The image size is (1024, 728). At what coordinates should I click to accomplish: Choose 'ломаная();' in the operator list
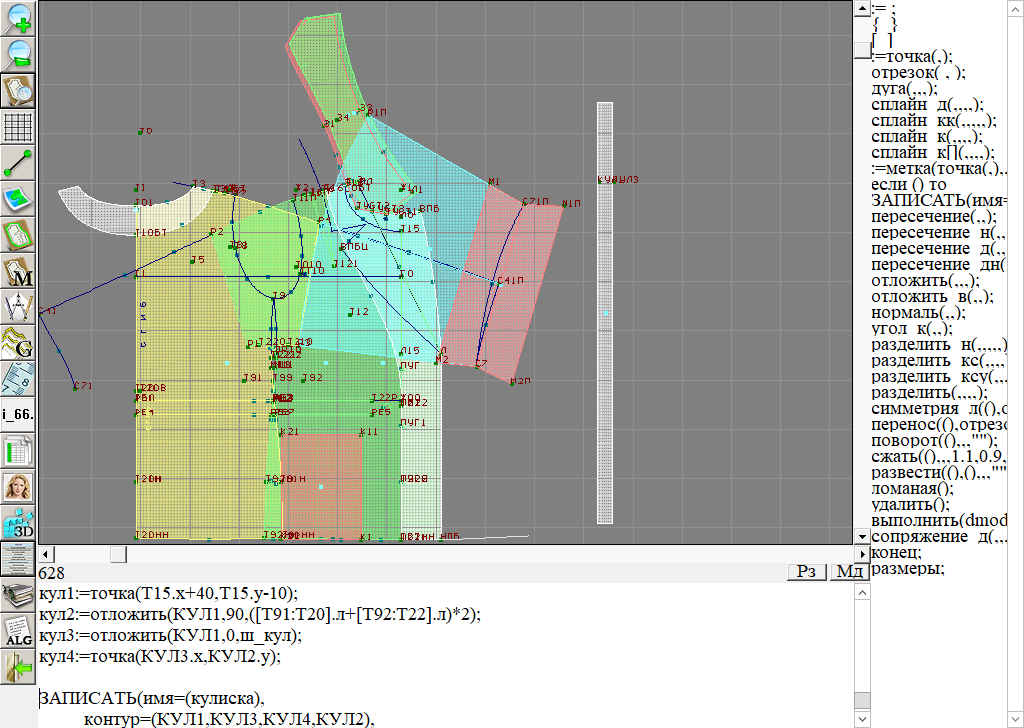point(912,488)
